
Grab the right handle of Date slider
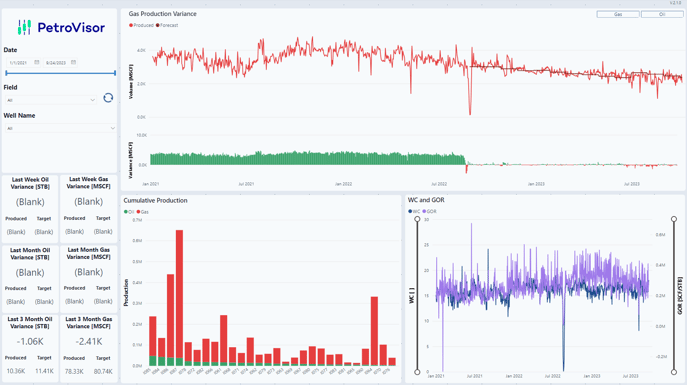(x=115, y=73)
